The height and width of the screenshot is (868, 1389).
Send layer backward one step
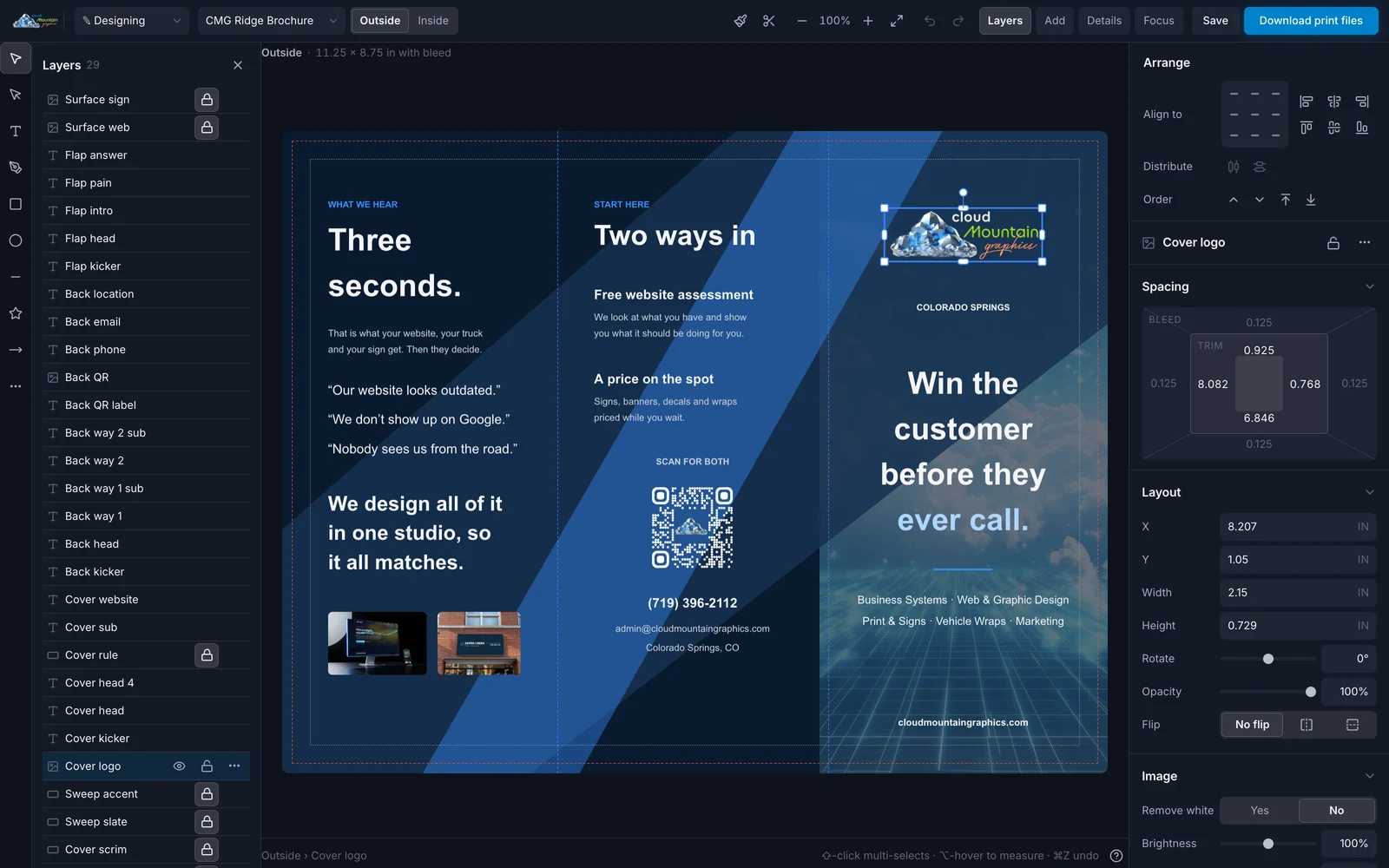click(1260, 200)
